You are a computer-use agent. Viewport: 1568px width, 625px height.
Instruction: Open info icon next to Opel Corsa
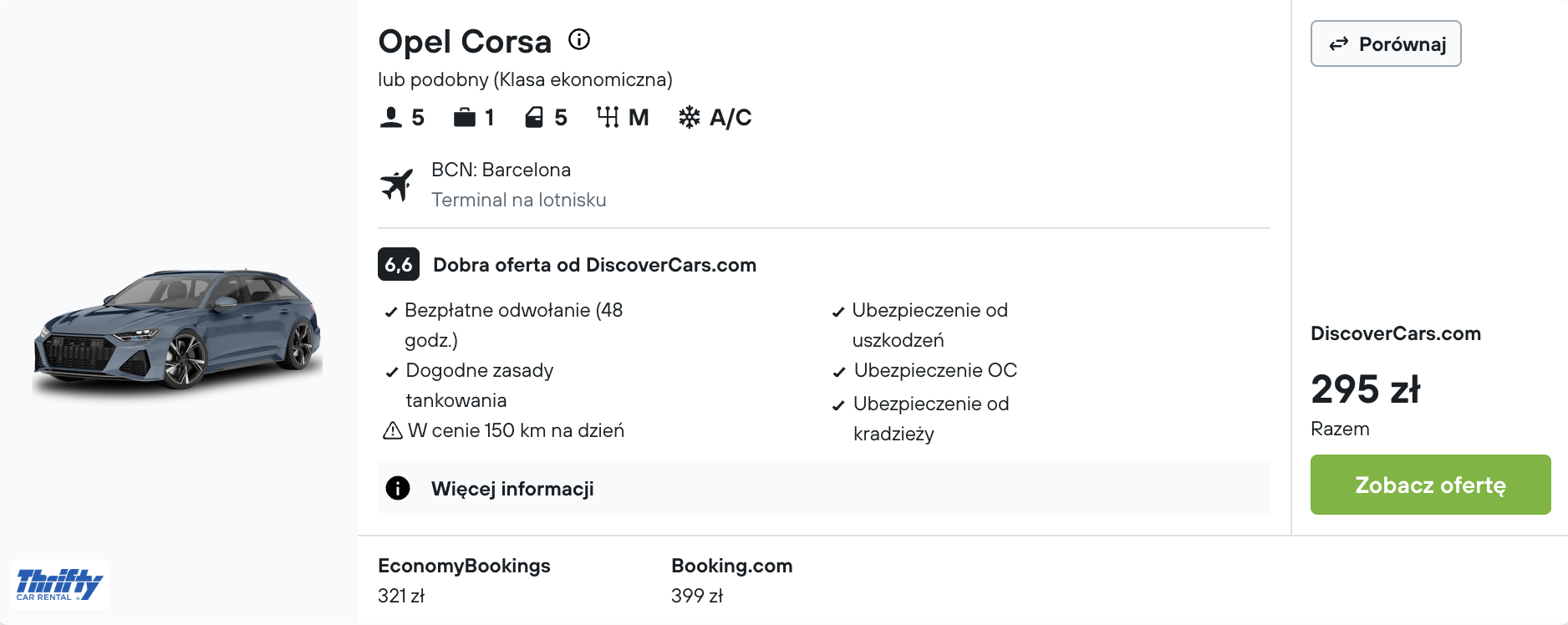579,39
